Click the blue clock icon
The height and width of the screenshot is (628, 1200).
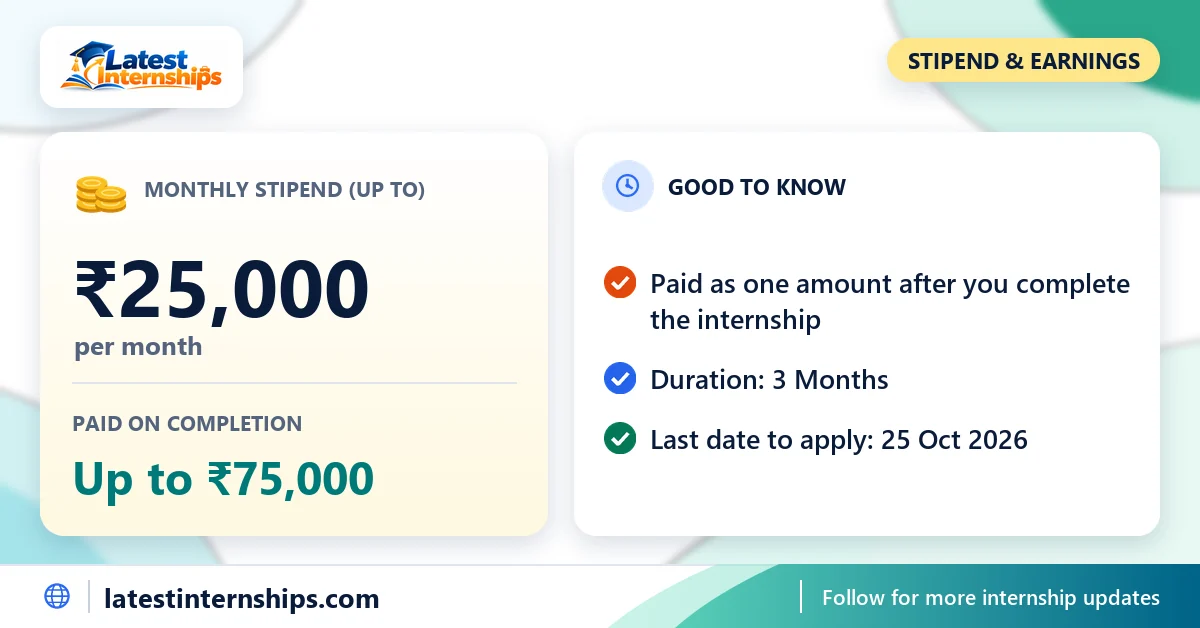627,186
